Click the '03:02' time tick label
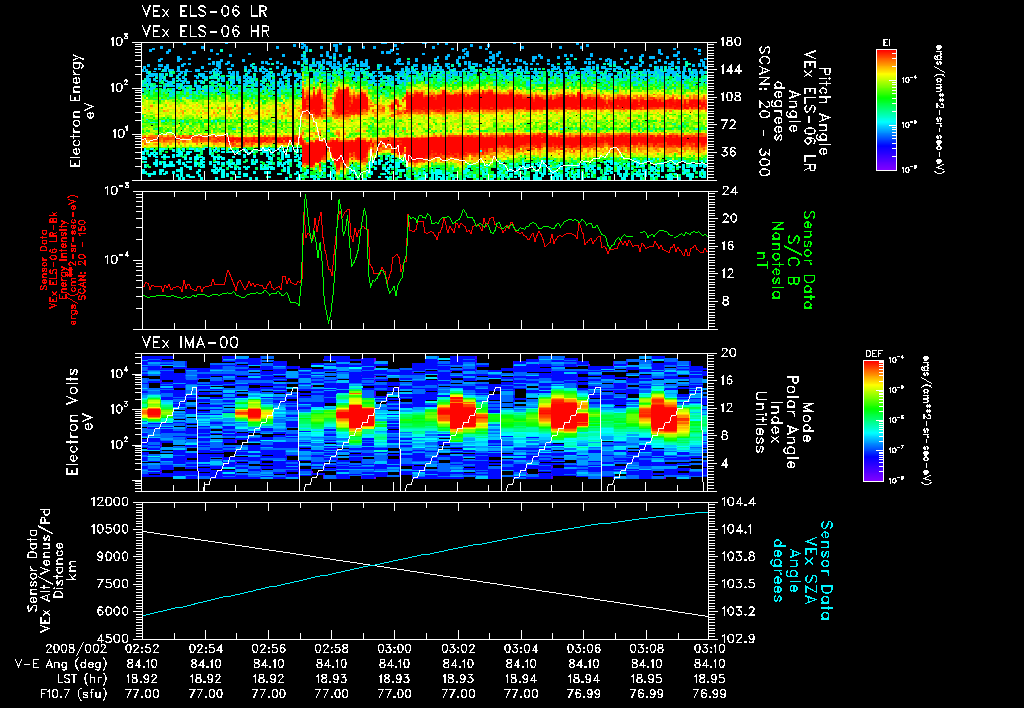The width and height of the screenshot is (1024, 708). point(458,649)
